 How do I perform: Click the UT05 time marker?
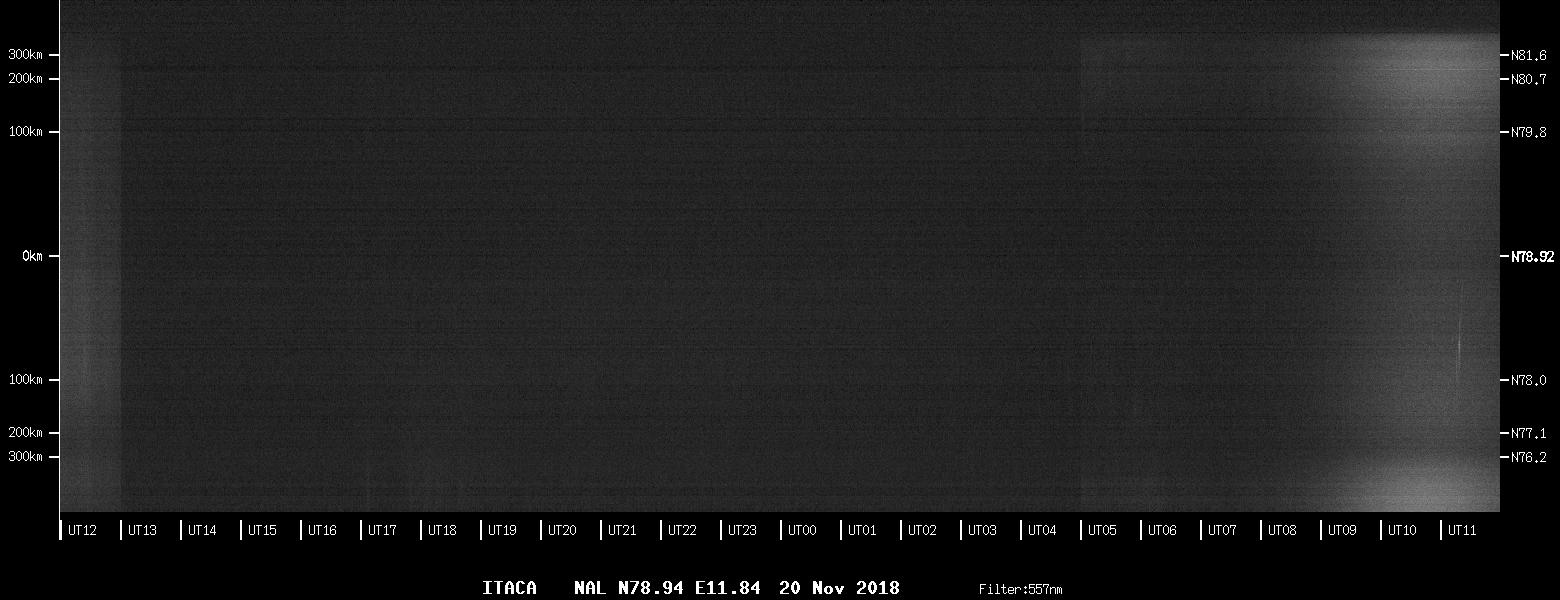[1102, 531]
